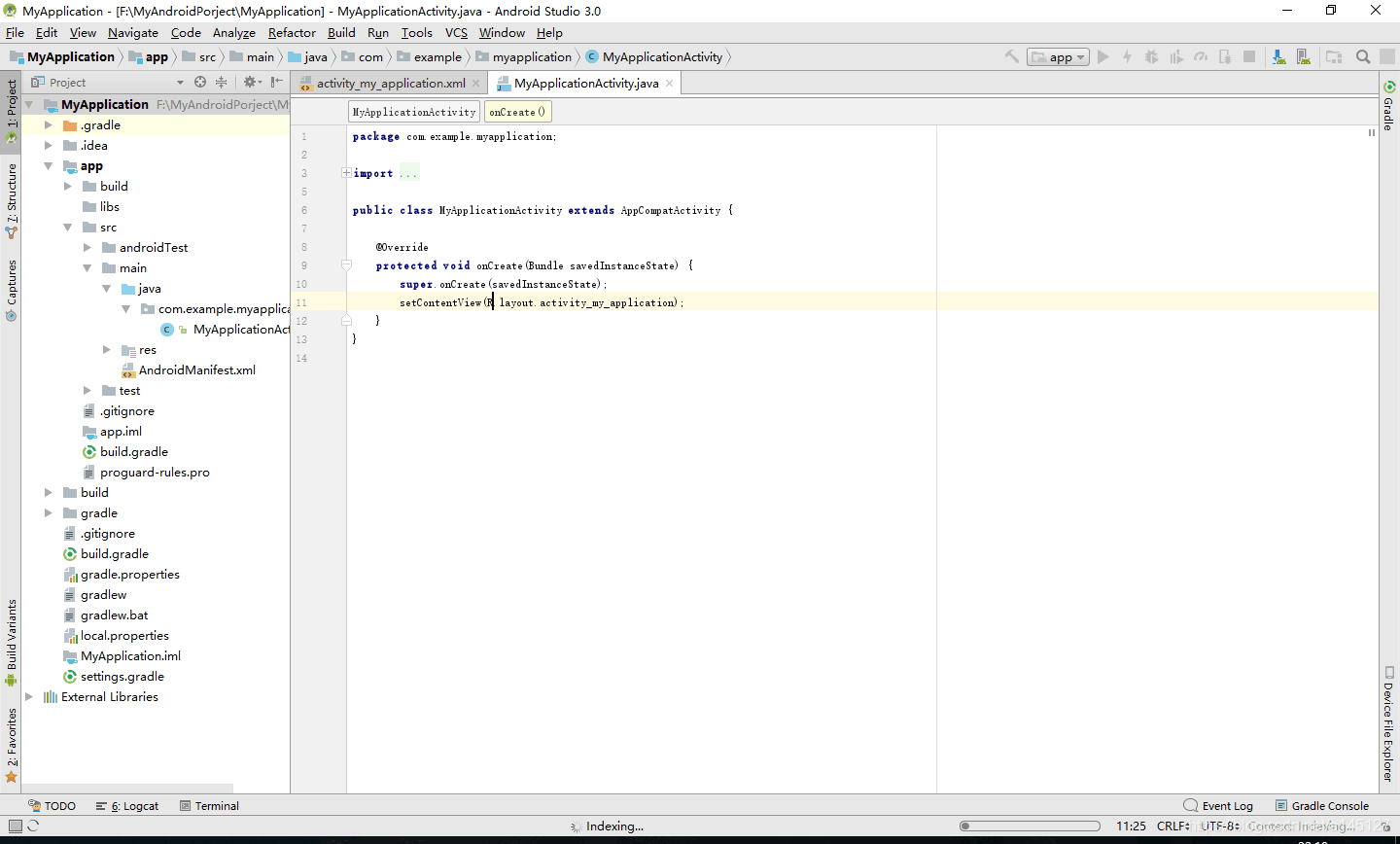Open the Project panel gear settings
Viewport: 1400px width, 844px height.
click(252, 83)
